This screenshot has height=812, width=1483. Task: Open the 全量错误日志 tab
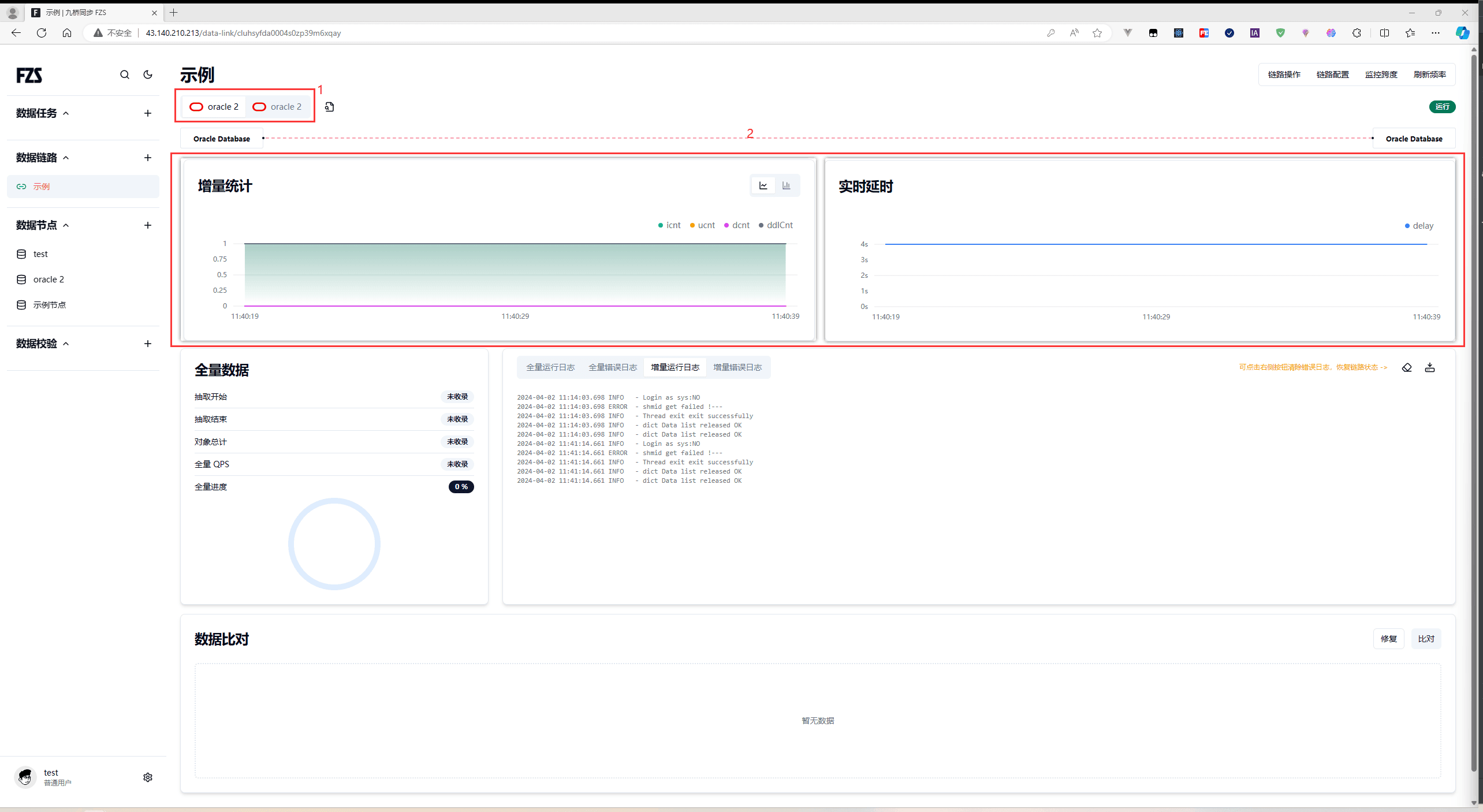(612, 367)
